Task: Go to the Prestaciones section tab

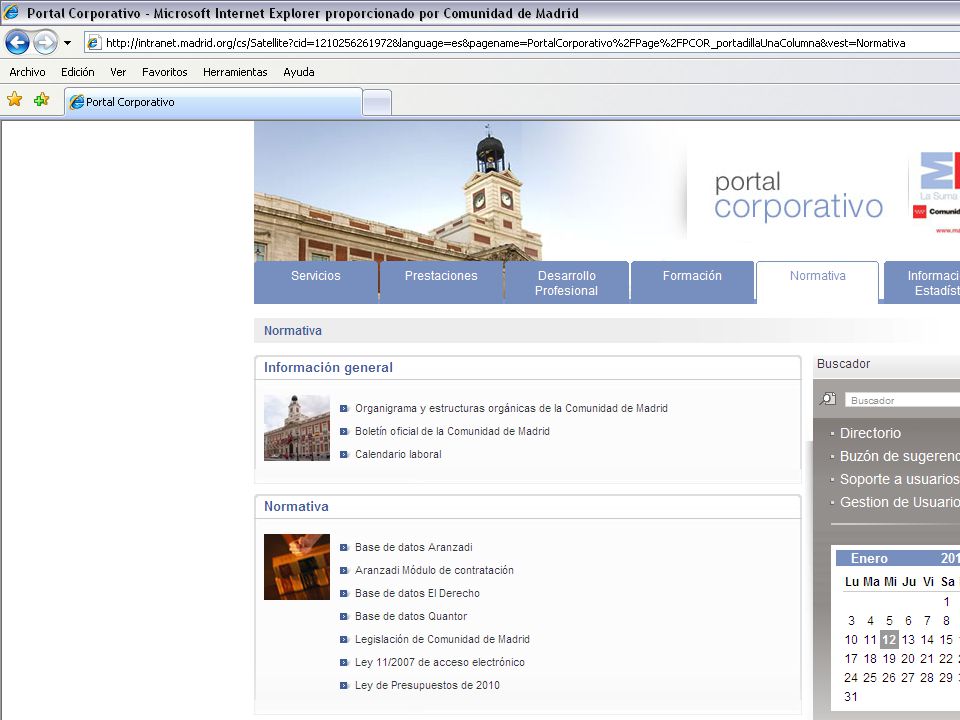Action: click(441, 282)
